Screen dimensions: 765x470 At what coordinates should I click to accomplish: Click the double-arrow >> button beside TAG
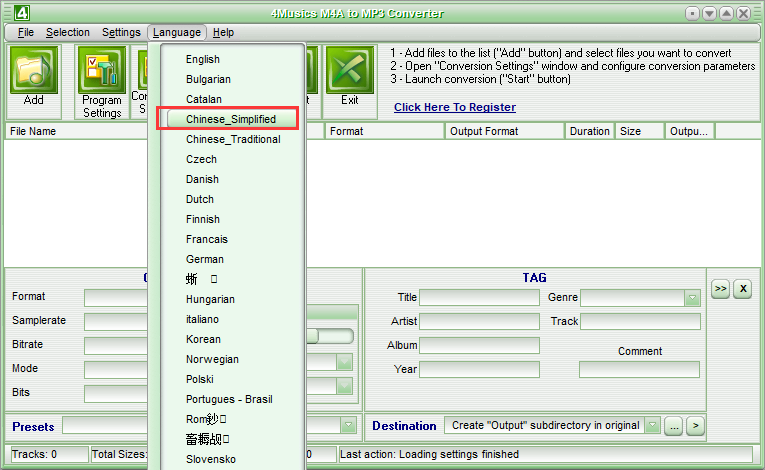[721, 288]
